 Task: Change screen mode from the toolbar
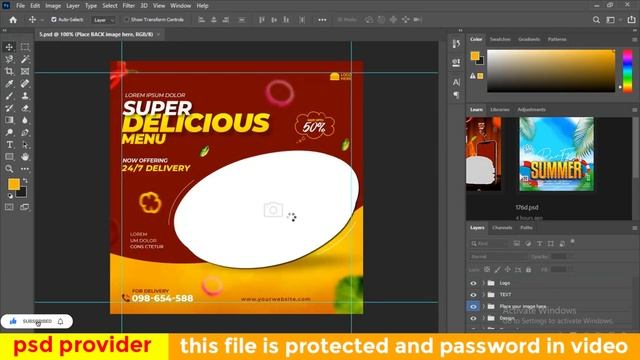25,207
